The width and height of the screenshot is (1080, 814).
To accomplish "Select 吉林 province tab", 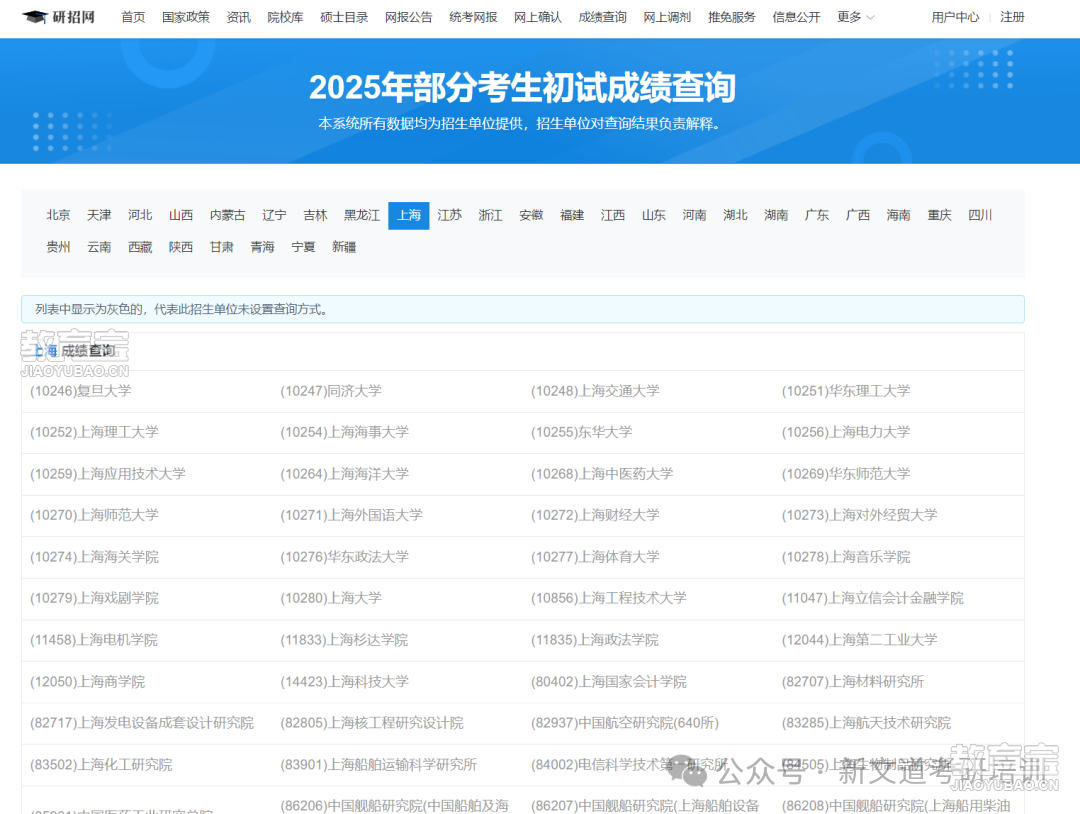I will tap(315, 215).
